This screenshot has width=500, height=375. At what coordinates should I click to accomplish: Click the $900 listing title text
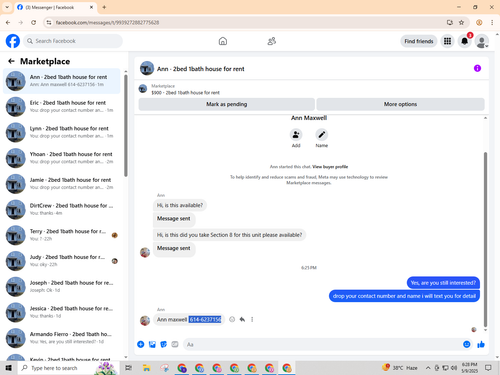pos(185,93)
